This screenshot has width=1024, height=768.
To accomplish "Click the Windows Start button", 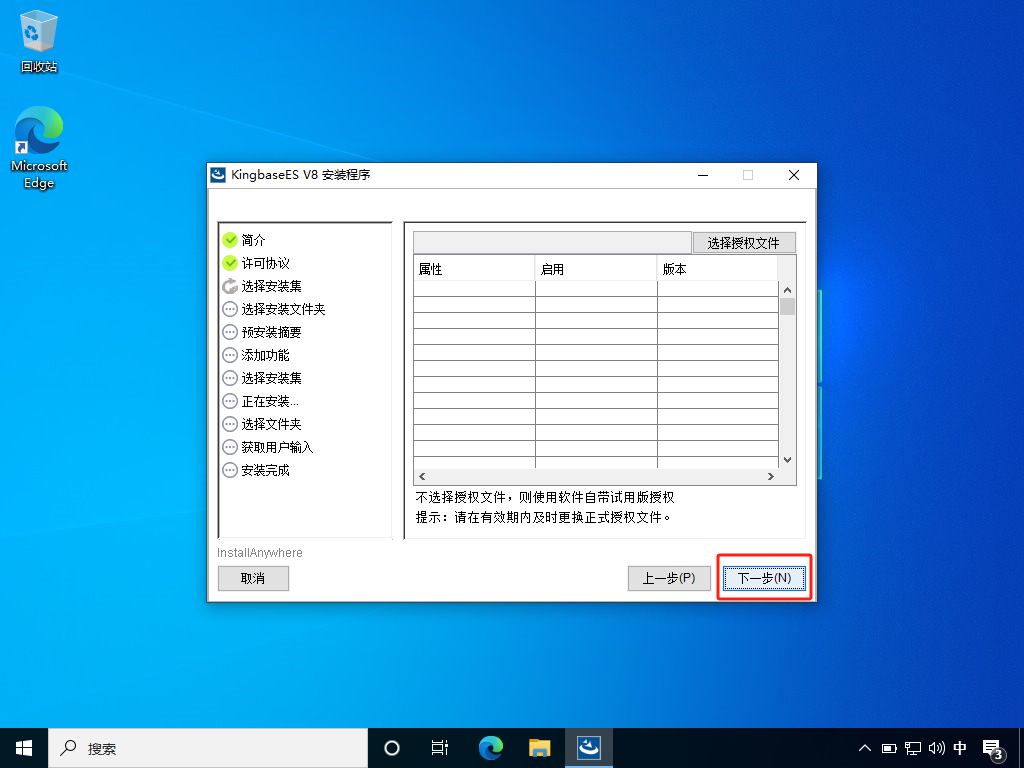I will coord(24,748).
